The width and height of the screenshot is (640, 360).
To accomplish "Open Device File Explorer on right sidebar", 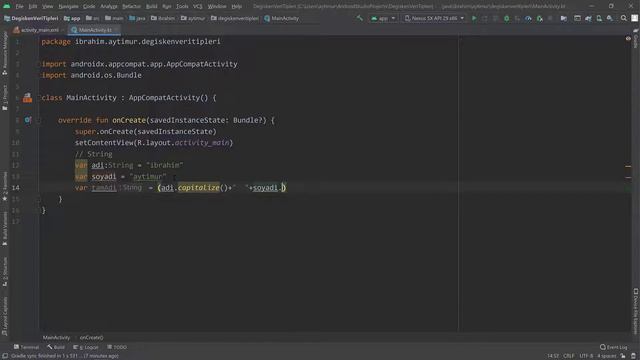I will [x=636, y=311].
